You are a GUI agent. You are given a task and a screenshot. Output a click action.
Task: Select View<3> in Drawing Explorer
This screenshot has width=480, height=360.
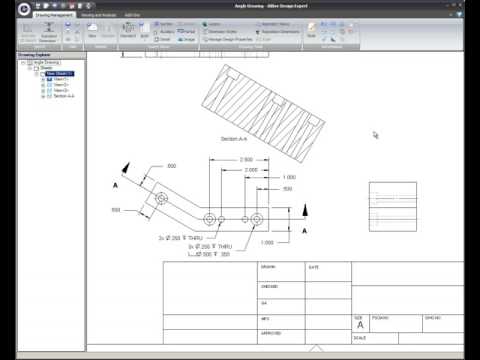[x=61, y=90]
